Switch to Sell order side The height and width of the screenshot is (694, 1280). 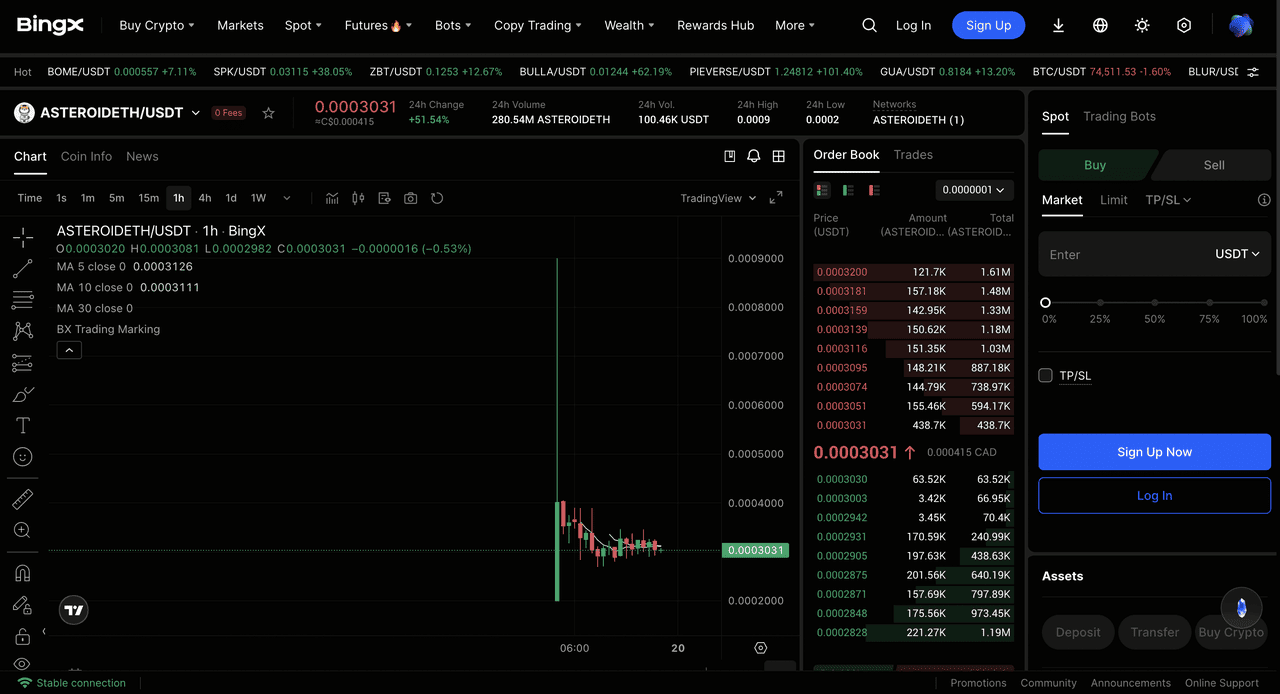pos(1213,165)
